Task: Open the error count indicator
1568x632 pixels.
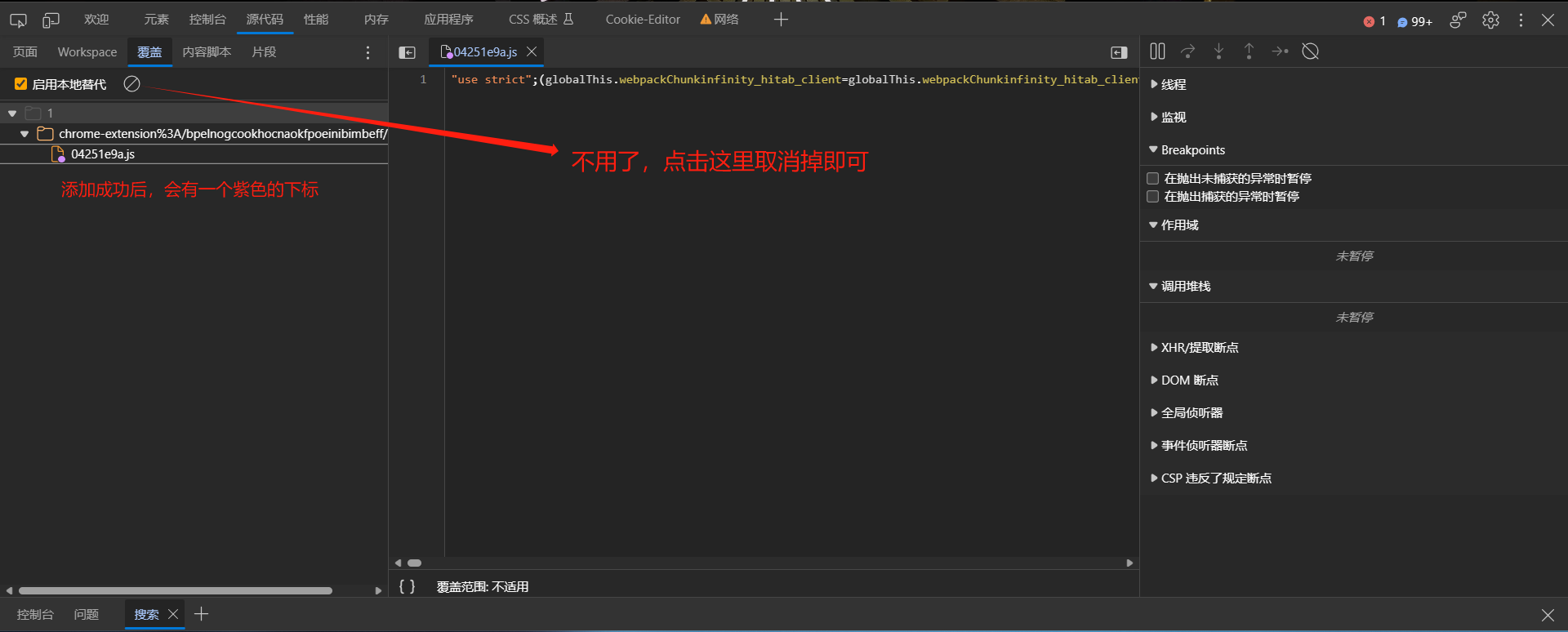Action: pos(1374,21)
